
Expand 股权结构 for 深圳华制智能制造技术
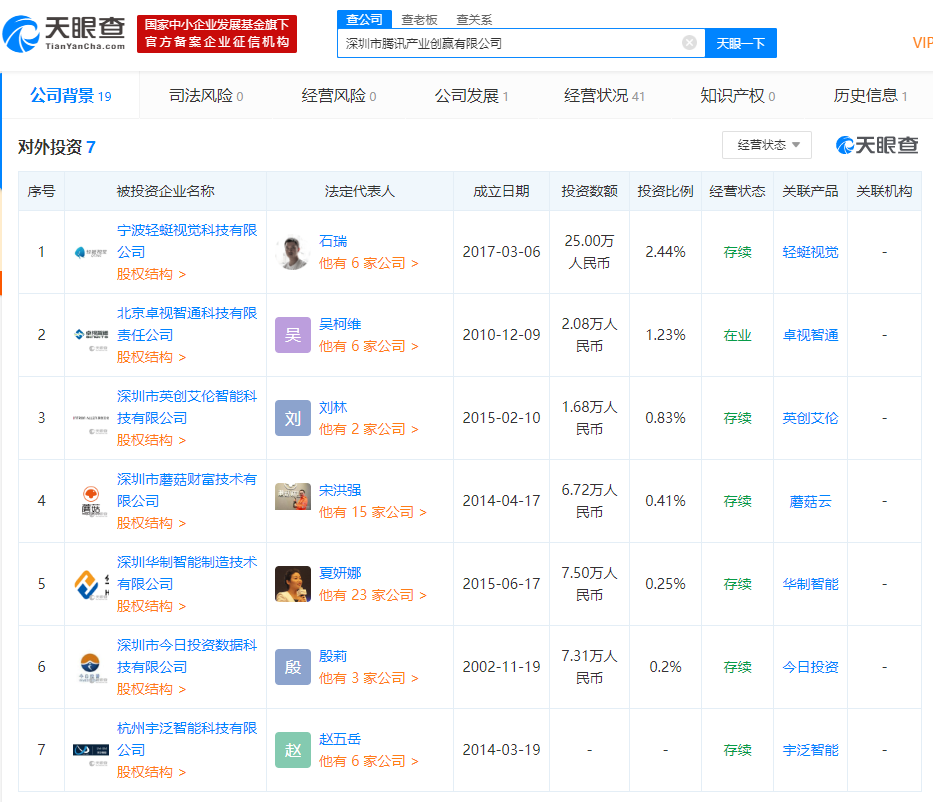pos(151,606)
